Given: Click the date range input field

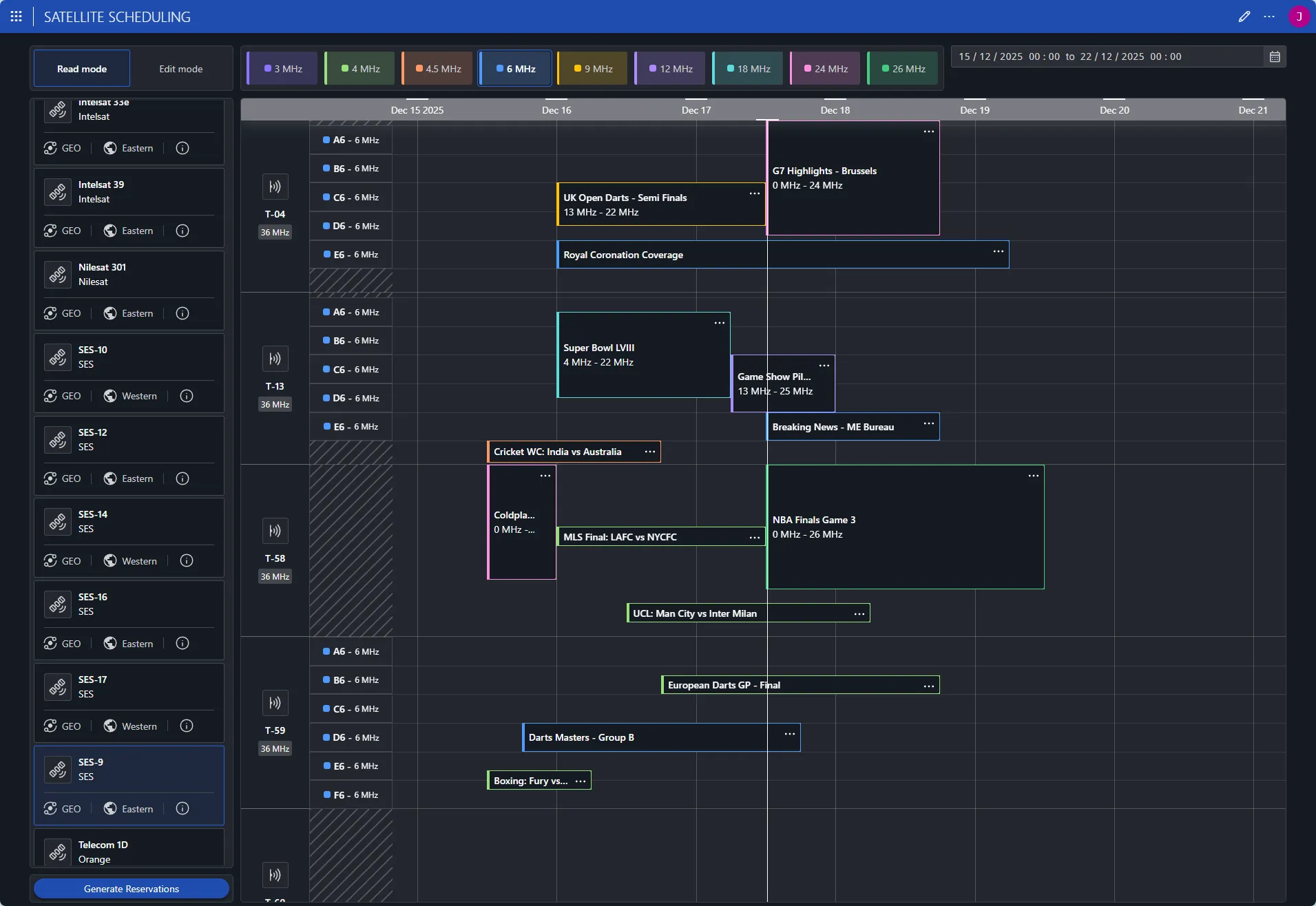Looking at the screenshot, I should click(x=1108, y=56).
